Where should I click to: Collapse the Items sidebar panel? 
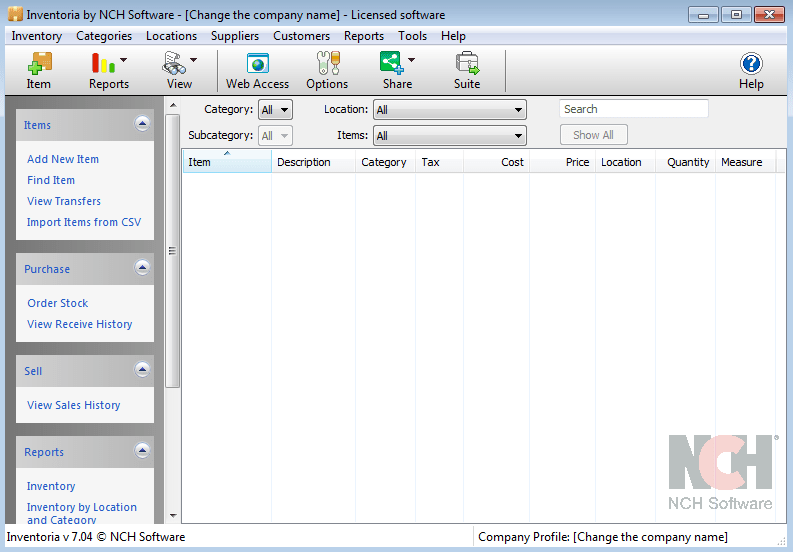[142, 123]
